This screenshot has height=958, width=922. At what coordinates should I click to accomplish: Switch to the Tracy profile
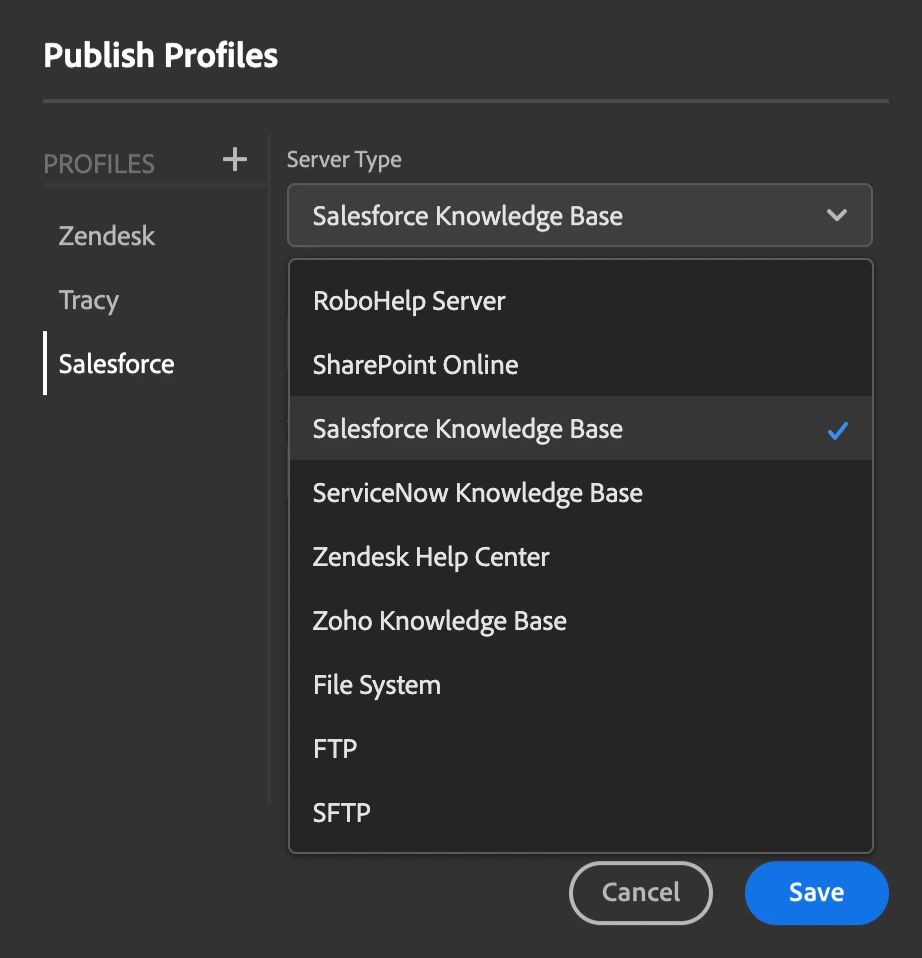pos(89,300)
